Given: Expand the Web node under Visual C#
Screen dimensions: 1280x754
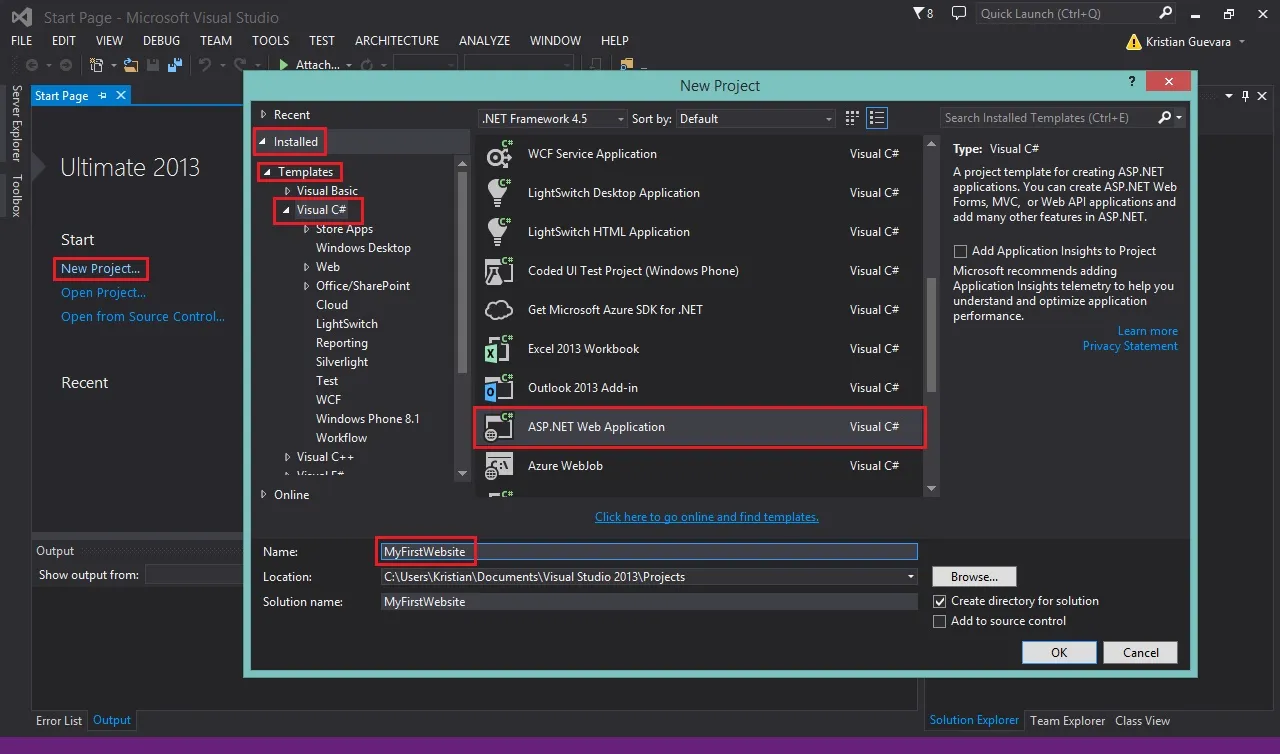Looking at the screenshot, I should [x=307, y=267].
